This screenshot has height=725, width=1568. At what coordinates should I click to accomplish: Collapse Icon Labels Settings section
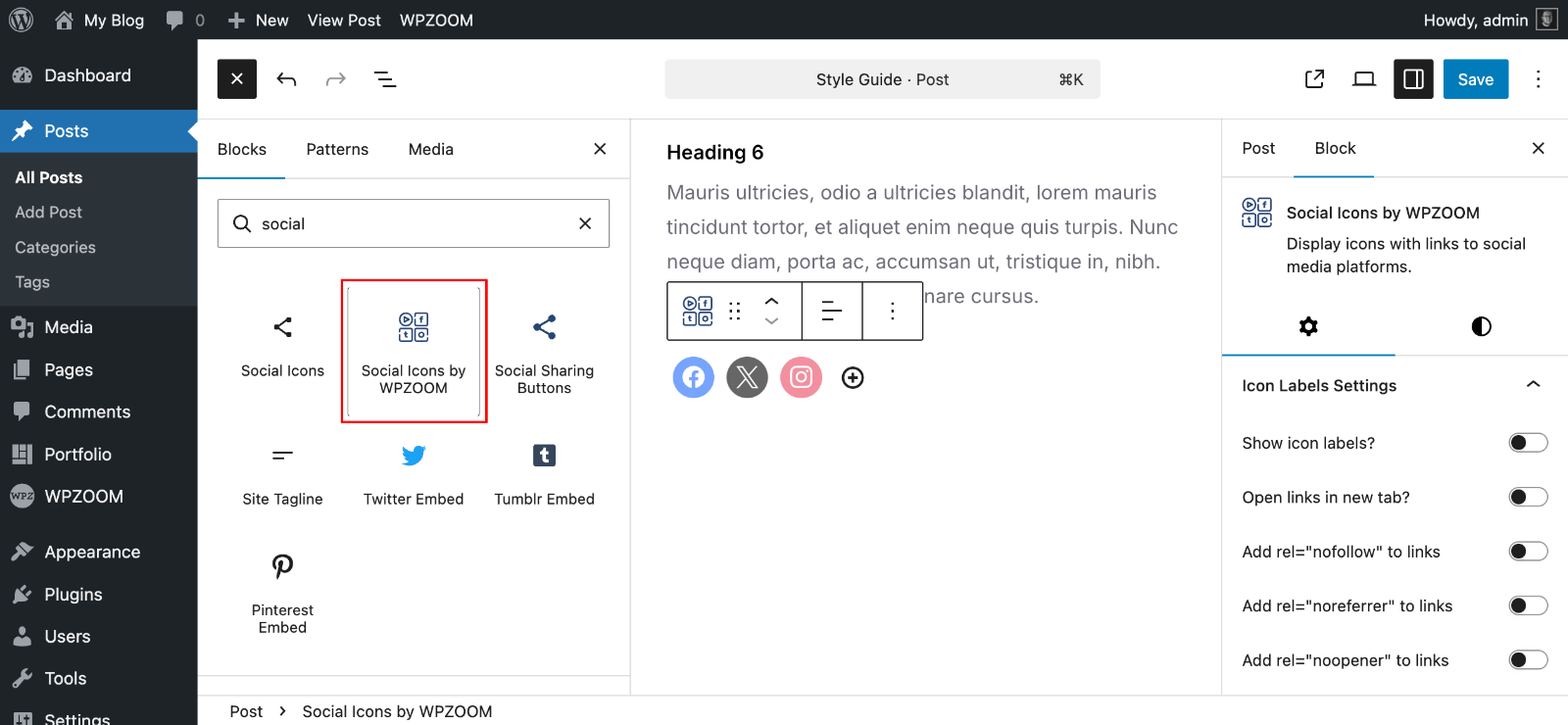[x=1395, y=385]
